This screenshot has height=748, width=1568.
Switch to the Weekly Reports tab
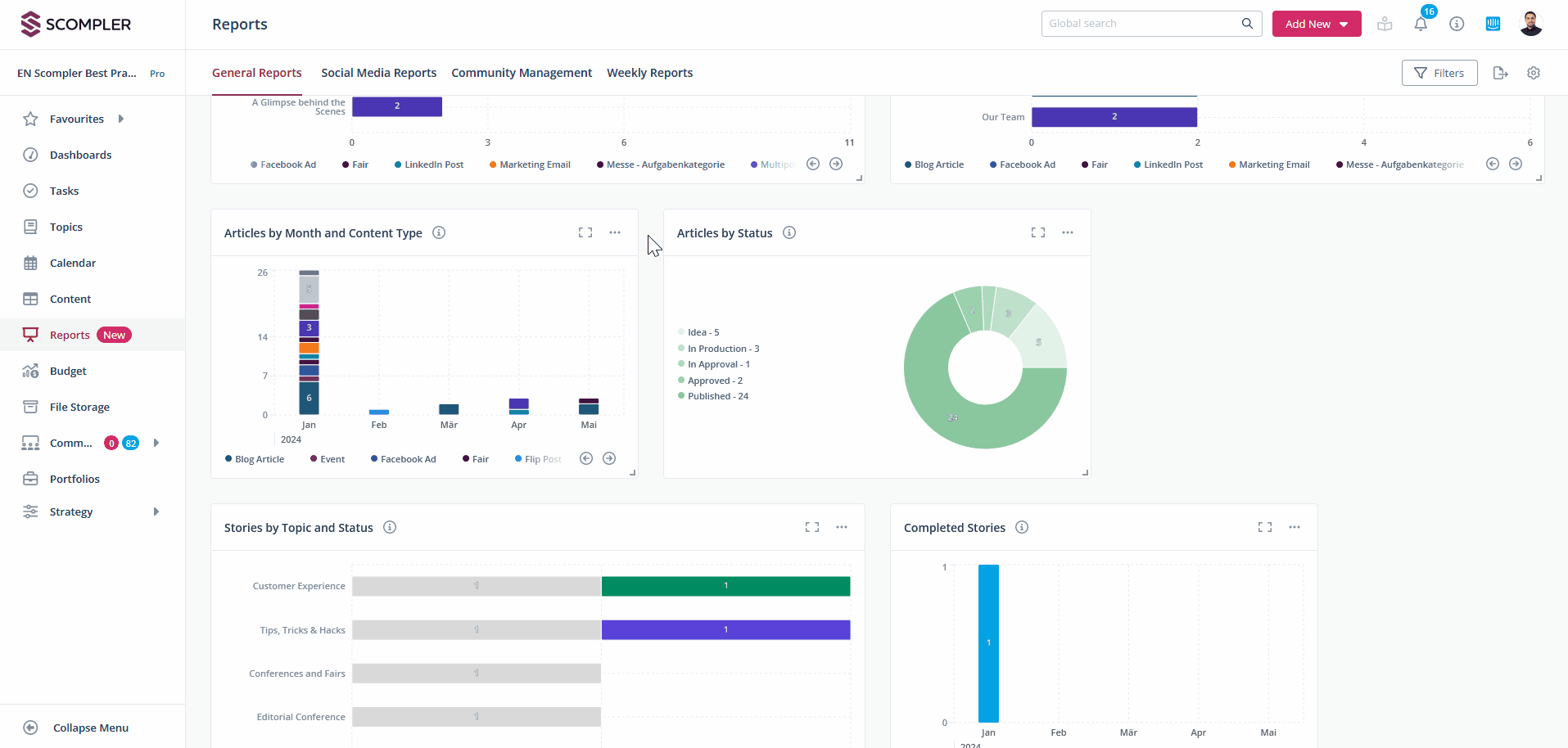[x=649, y=73]
